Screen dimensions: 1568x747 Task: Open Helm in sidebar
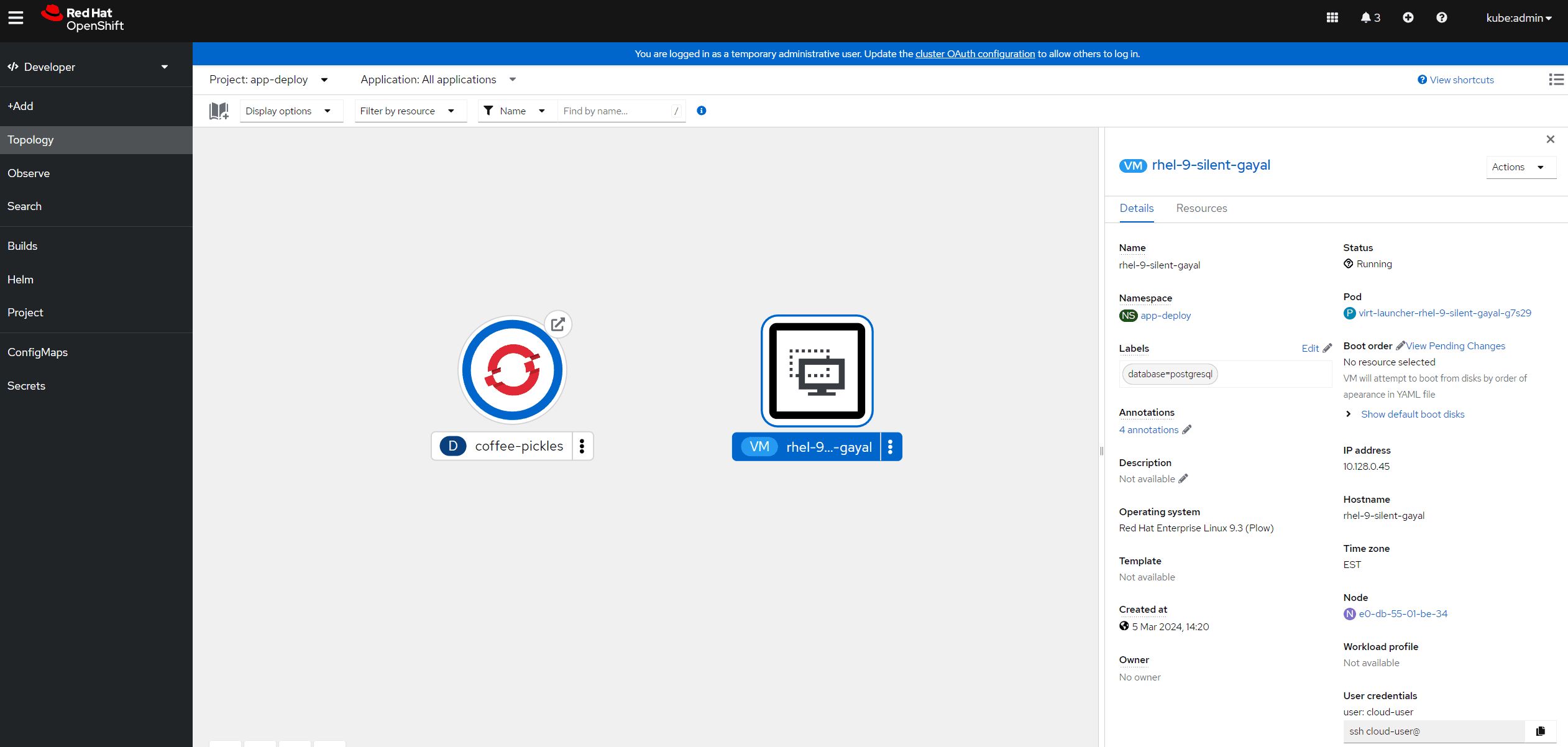click(x=96, y=280)
